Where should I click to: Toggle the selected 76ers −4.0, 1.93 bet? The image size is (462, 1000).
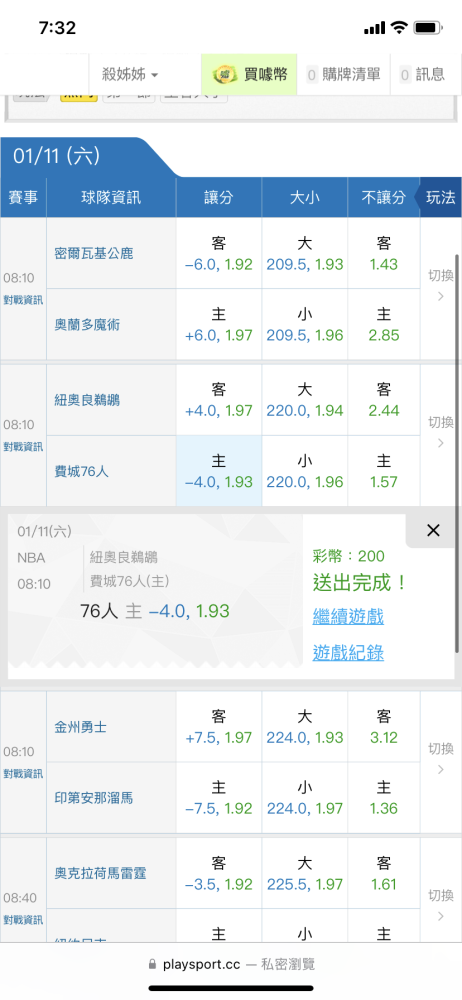[218, 471]
